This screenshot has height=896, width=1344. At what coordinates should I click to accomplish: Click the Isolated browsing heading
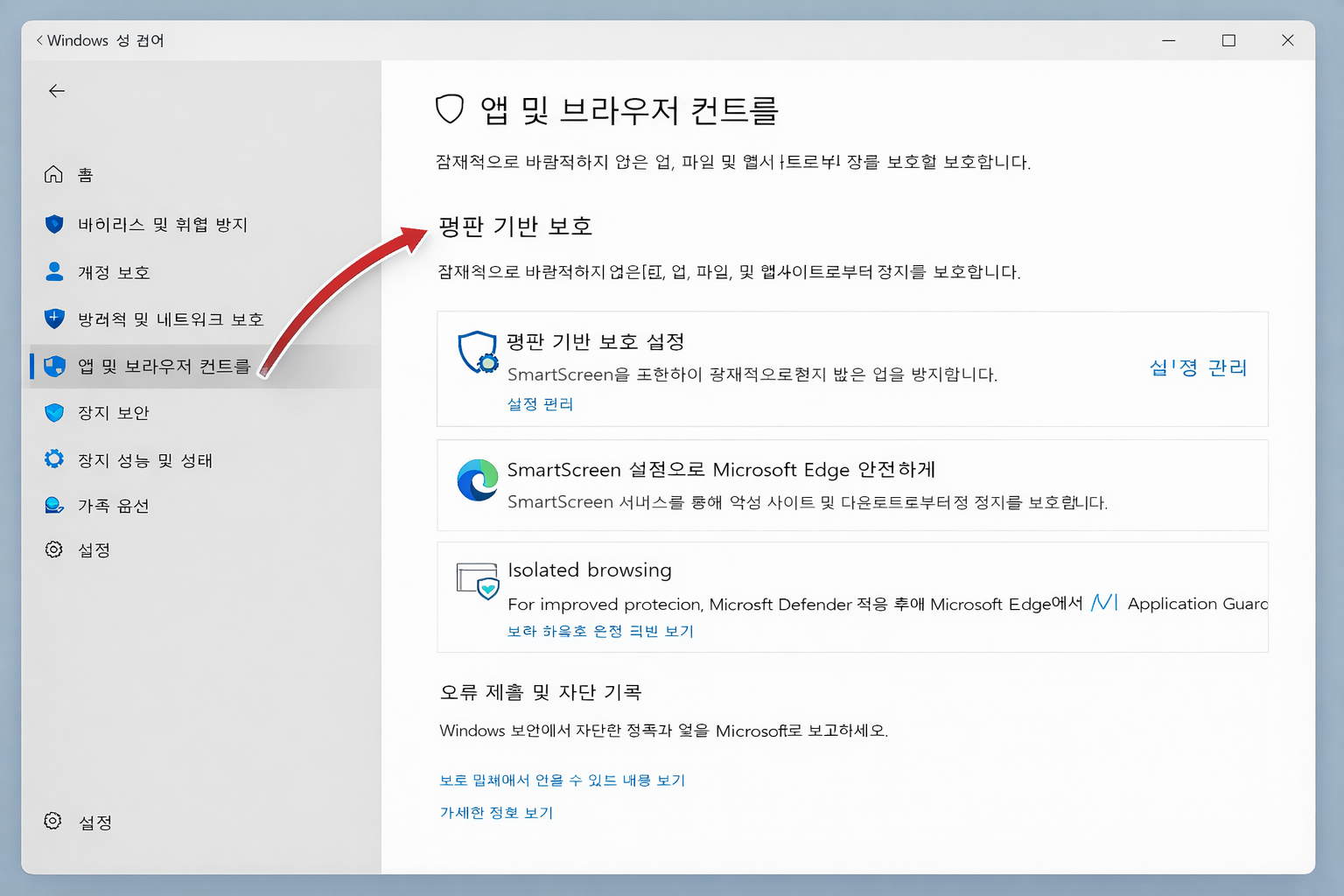tap(590, 570)
